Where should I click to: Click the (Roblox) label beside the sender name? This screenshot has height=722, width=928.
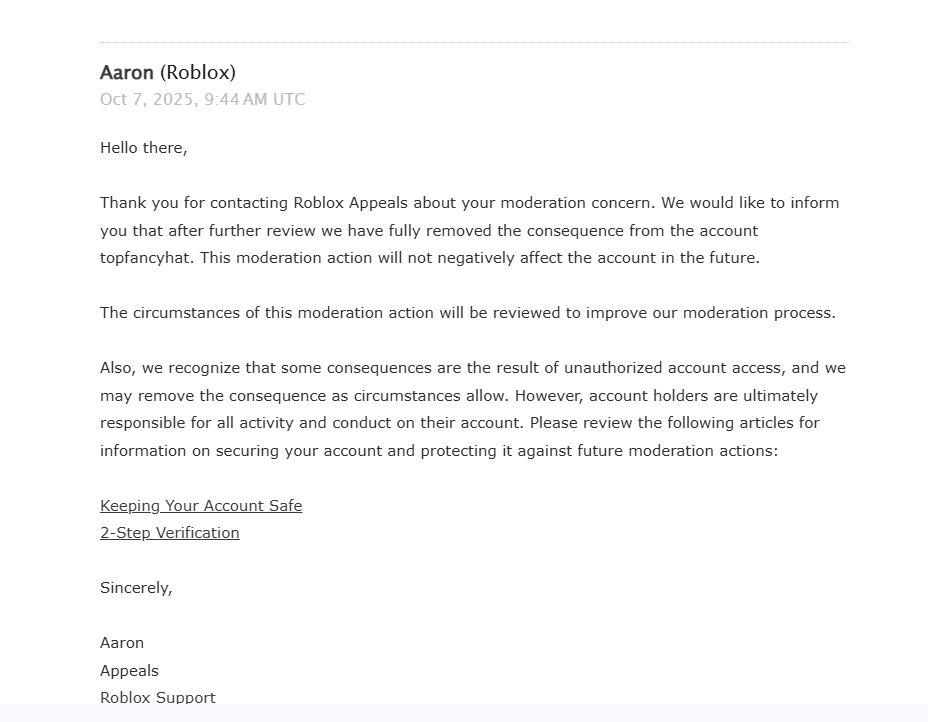pyautogui.click(x=198, y=73)
